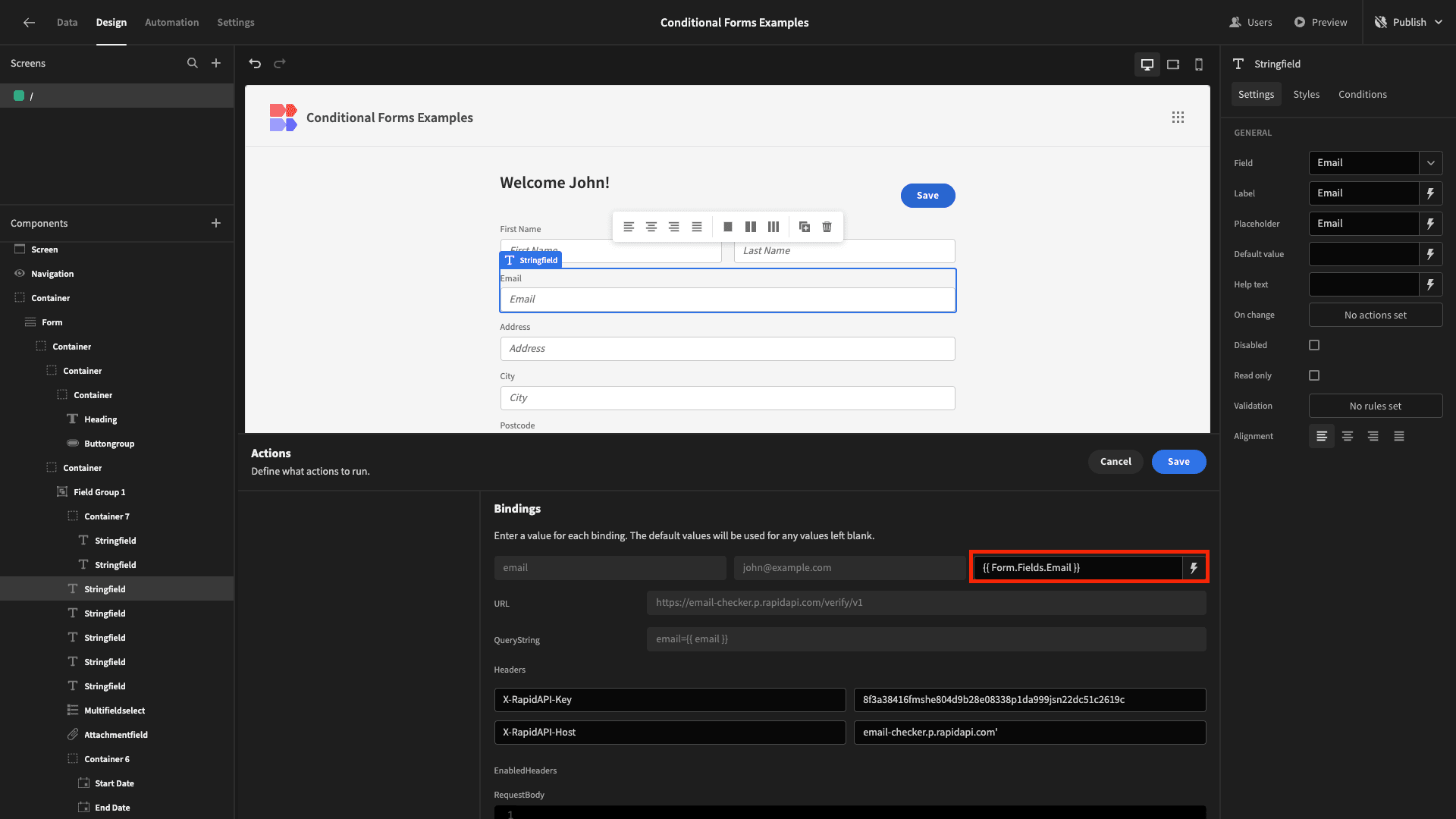Screen dimensions: 1456x819
Task: Open the Validation rules editor
Action: [1375, 406]
